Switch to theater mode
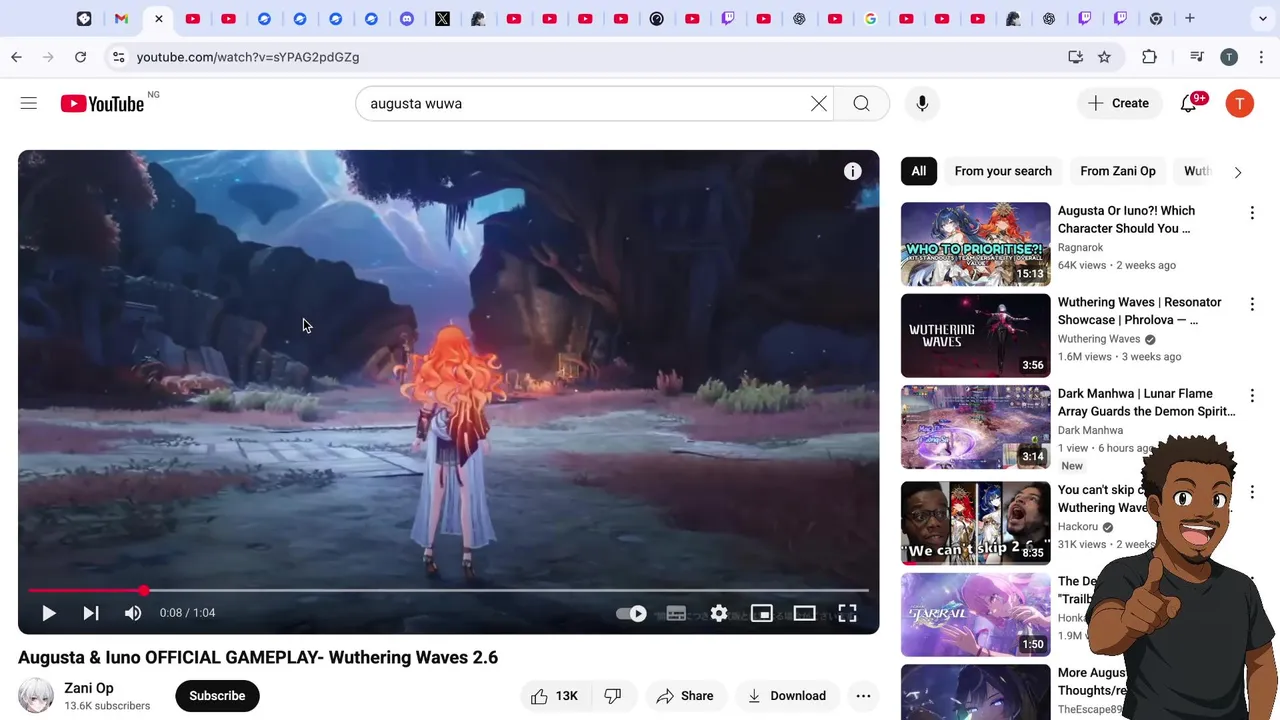 point(804,614)
